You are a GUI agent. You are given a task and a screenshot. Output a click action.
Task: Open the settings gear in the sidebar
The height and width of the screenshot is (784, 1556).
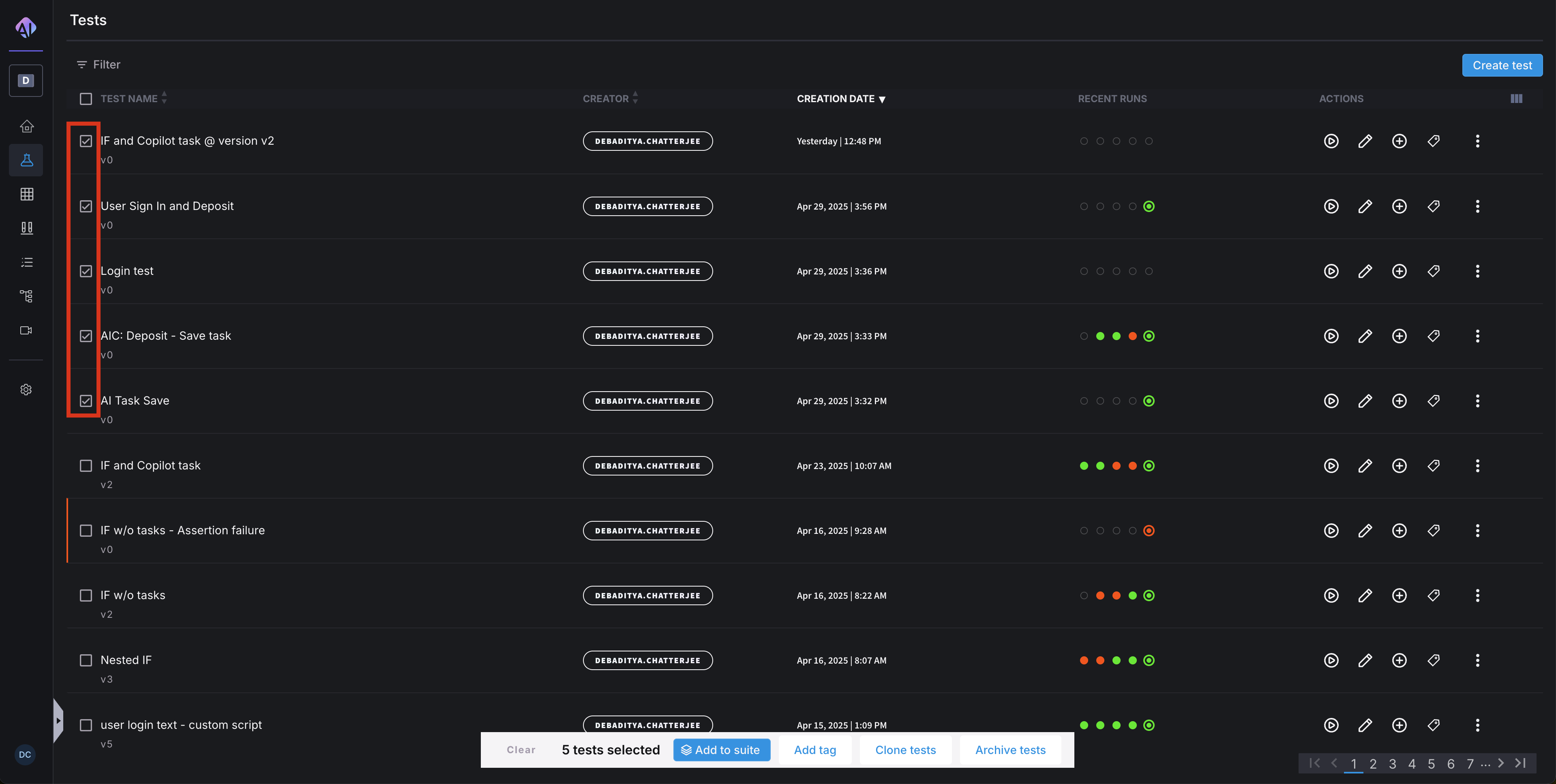[26, 390]
